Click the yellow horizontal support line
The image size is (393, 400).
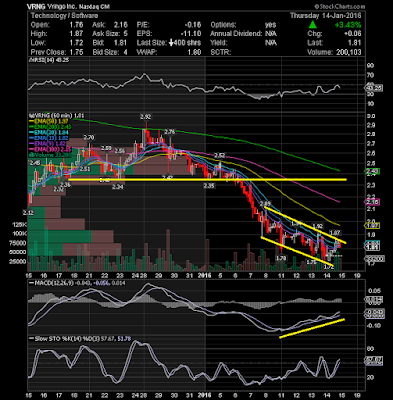click(x=207, y=180)
